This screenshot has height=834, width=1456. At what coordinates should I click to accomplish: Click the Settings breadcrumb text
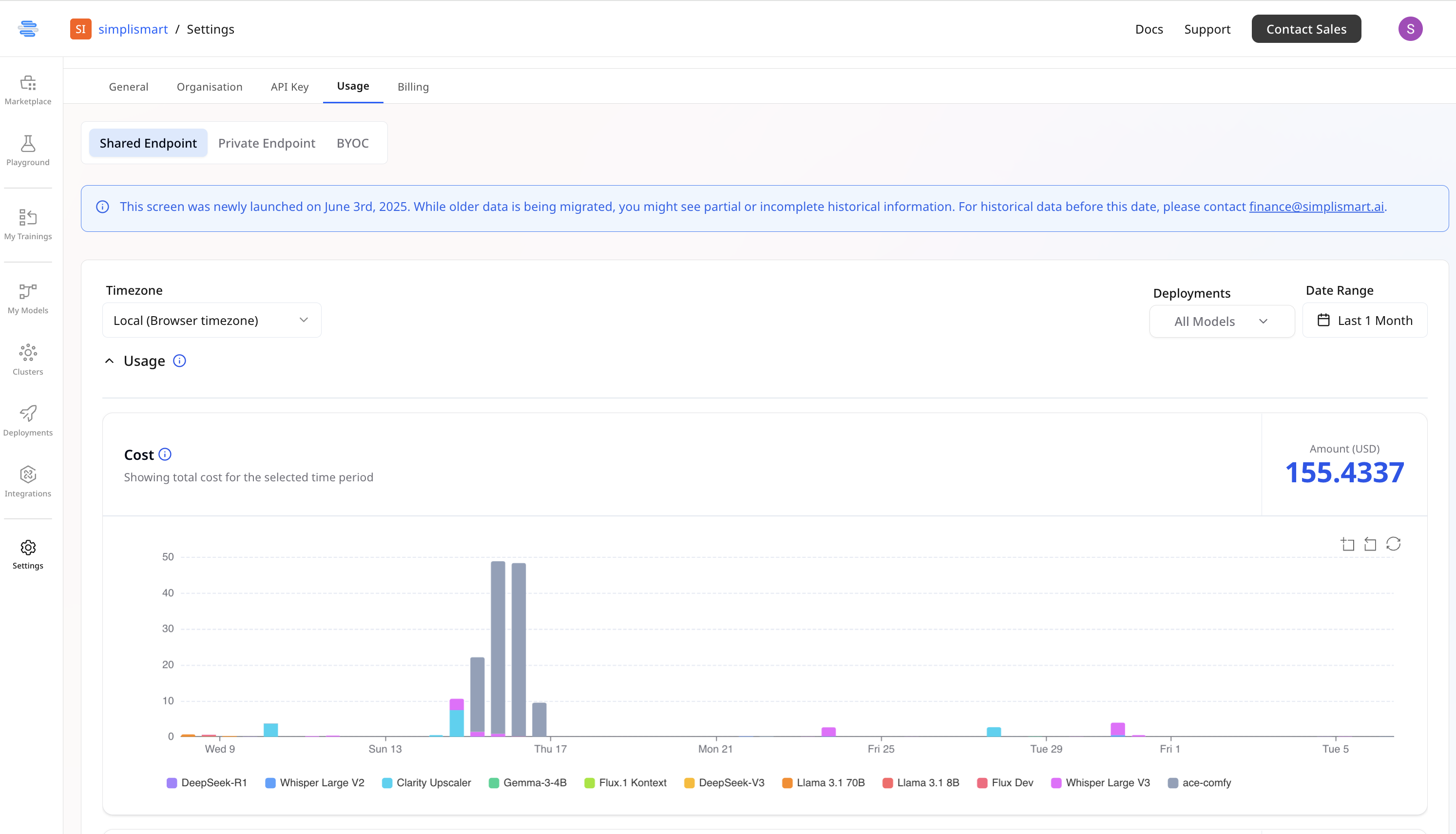pos(210,29)
